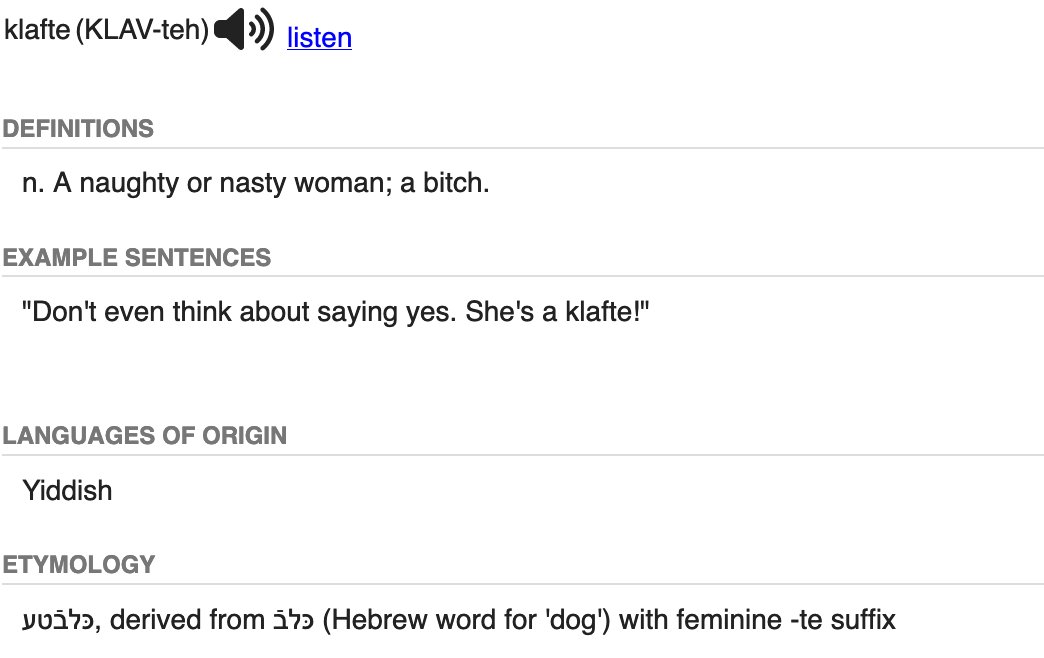Image resolution: width=1044 pixels, height=658 pixels.
Task: Select the example sentence about saying yes
Action: pyautogui.click(x=336, y=312)
